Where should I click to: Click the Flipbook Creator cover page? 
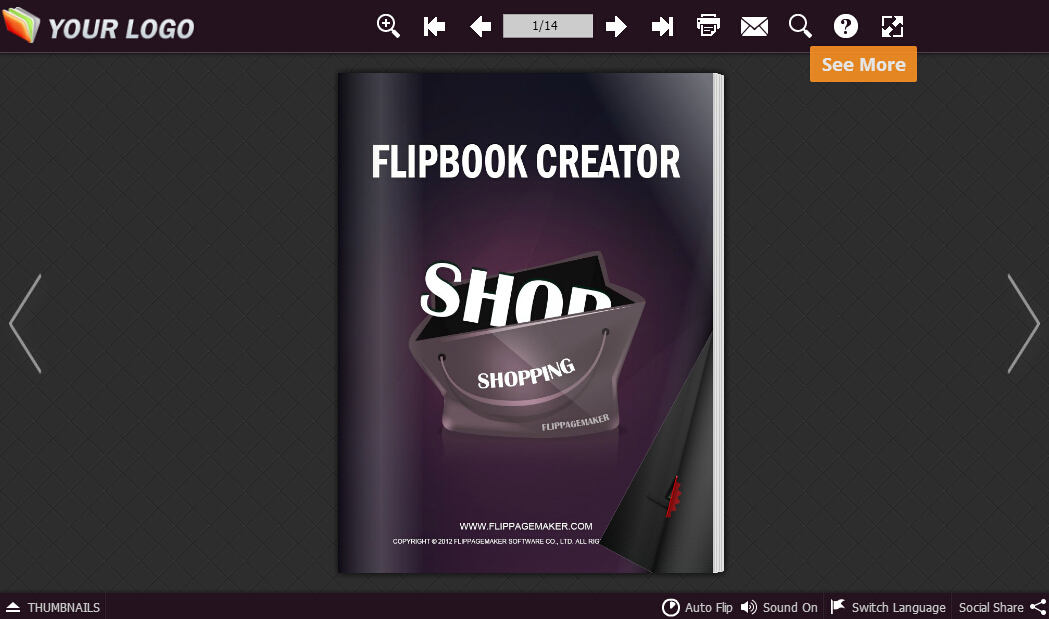pyautogui.click(x=526, y=321)
